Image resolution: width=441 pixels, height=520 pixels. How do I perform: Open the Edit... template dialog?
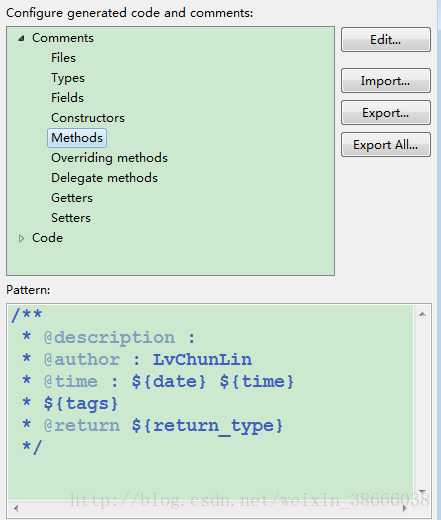coord(386,40)
